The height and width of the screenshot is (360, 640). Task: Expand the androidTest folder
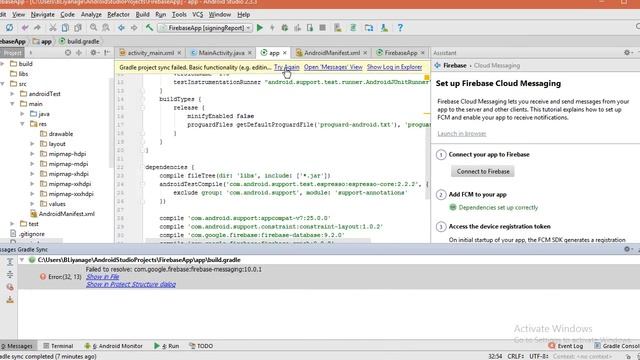[x=12, y=94]
